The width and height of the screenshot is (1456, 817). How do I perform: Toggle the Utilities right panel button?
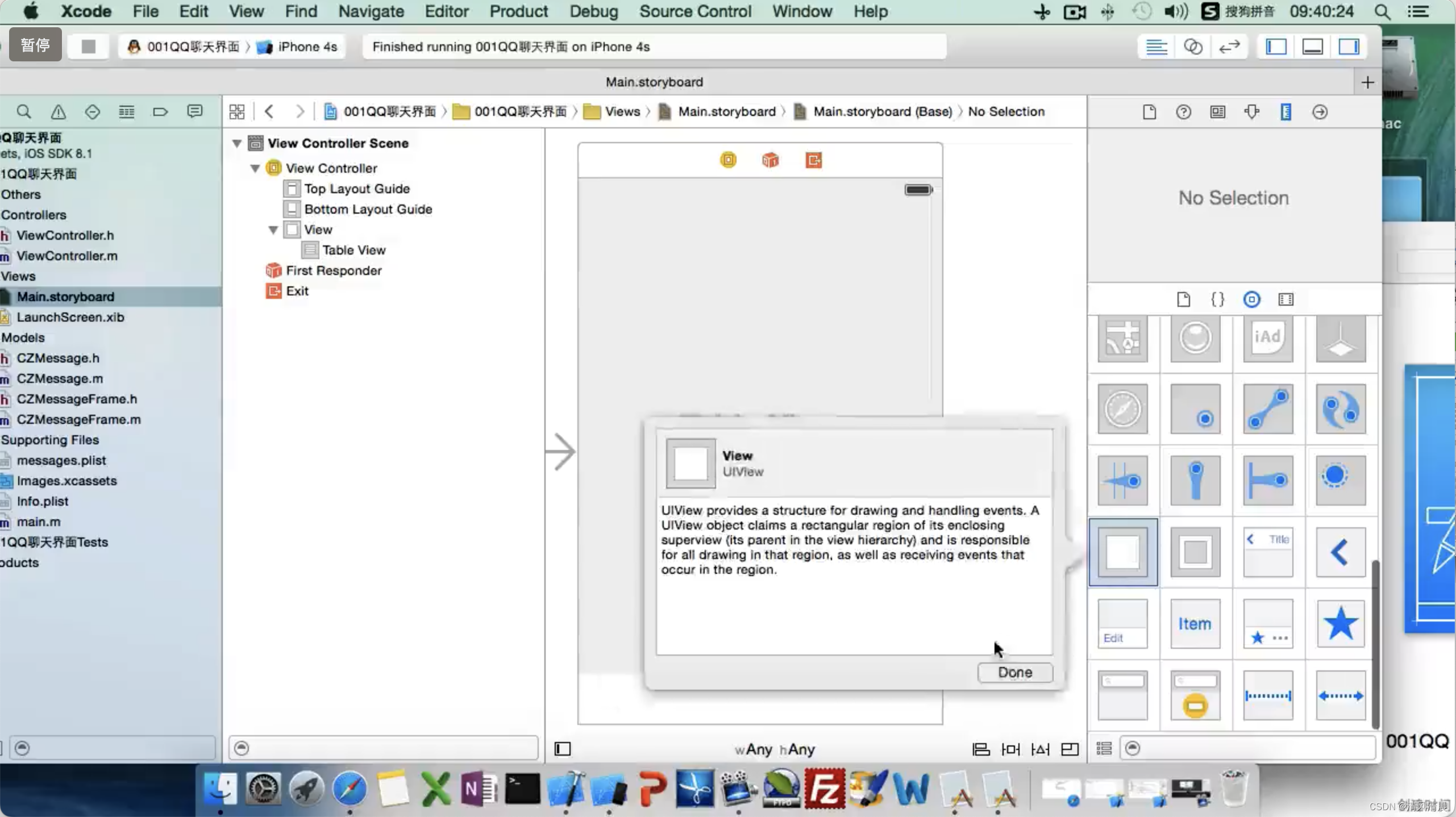coord(1349,47)
